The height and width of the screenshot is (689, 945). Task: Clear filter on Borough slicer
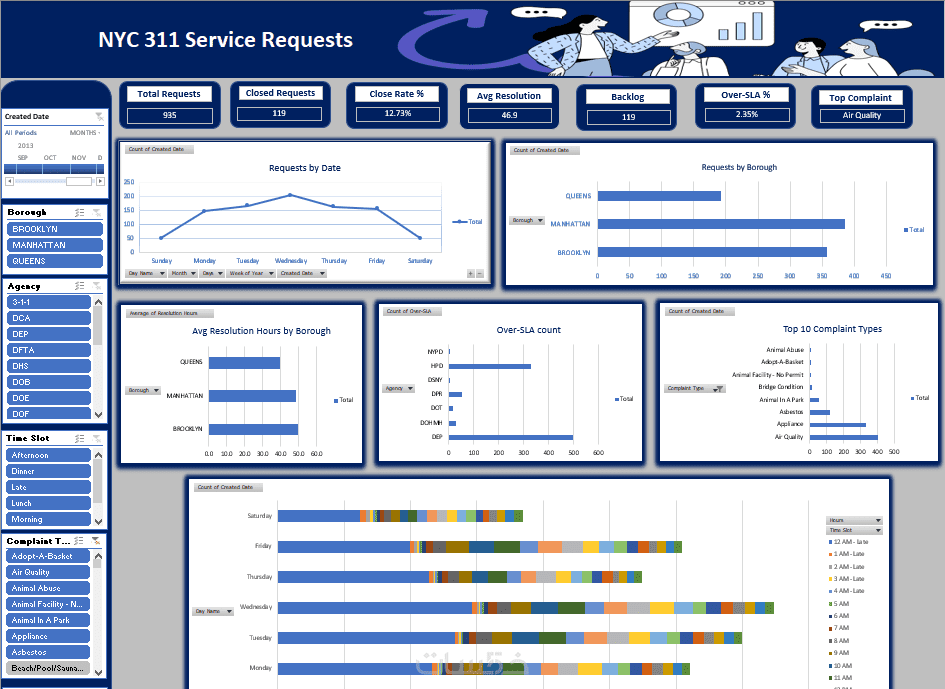pyautogui.click(x=96, y=212)
